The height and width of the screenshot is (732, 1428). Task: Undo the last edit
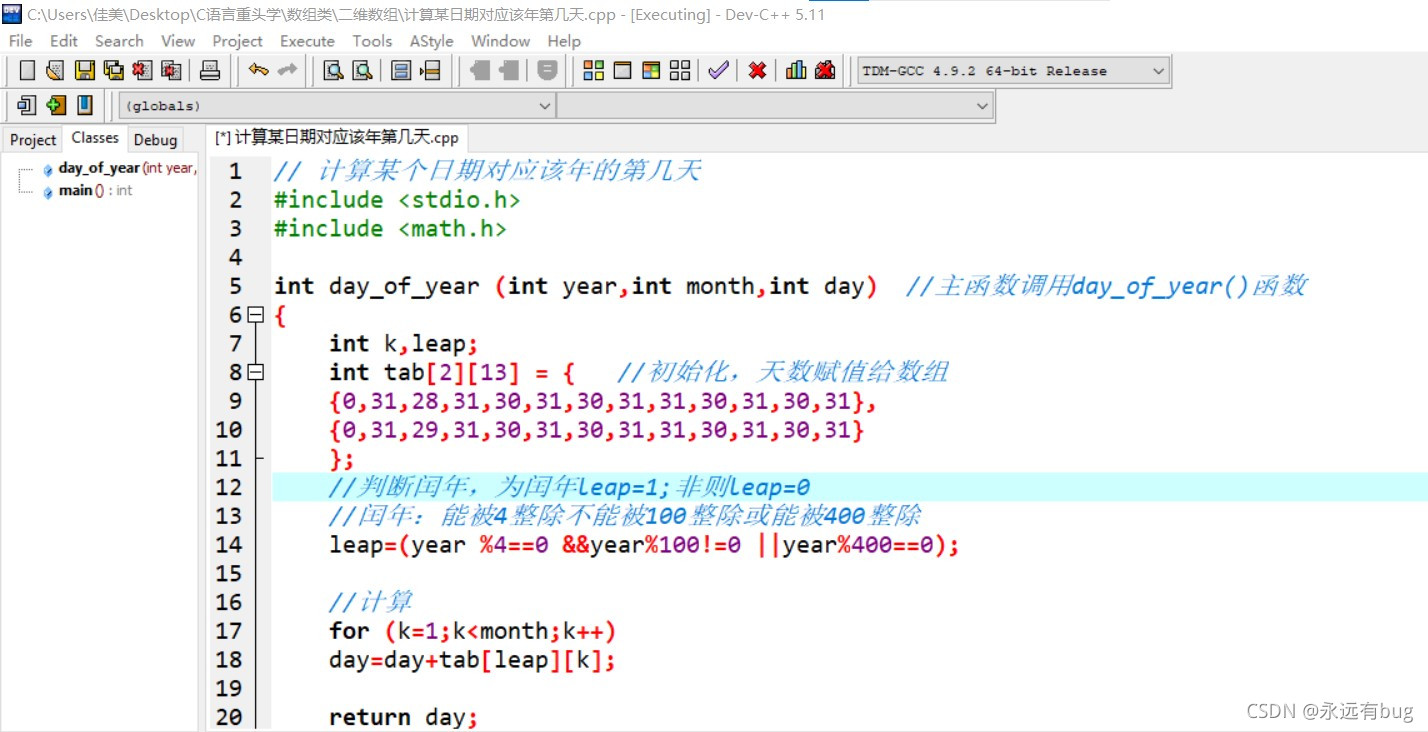click(x=258, y=70)
